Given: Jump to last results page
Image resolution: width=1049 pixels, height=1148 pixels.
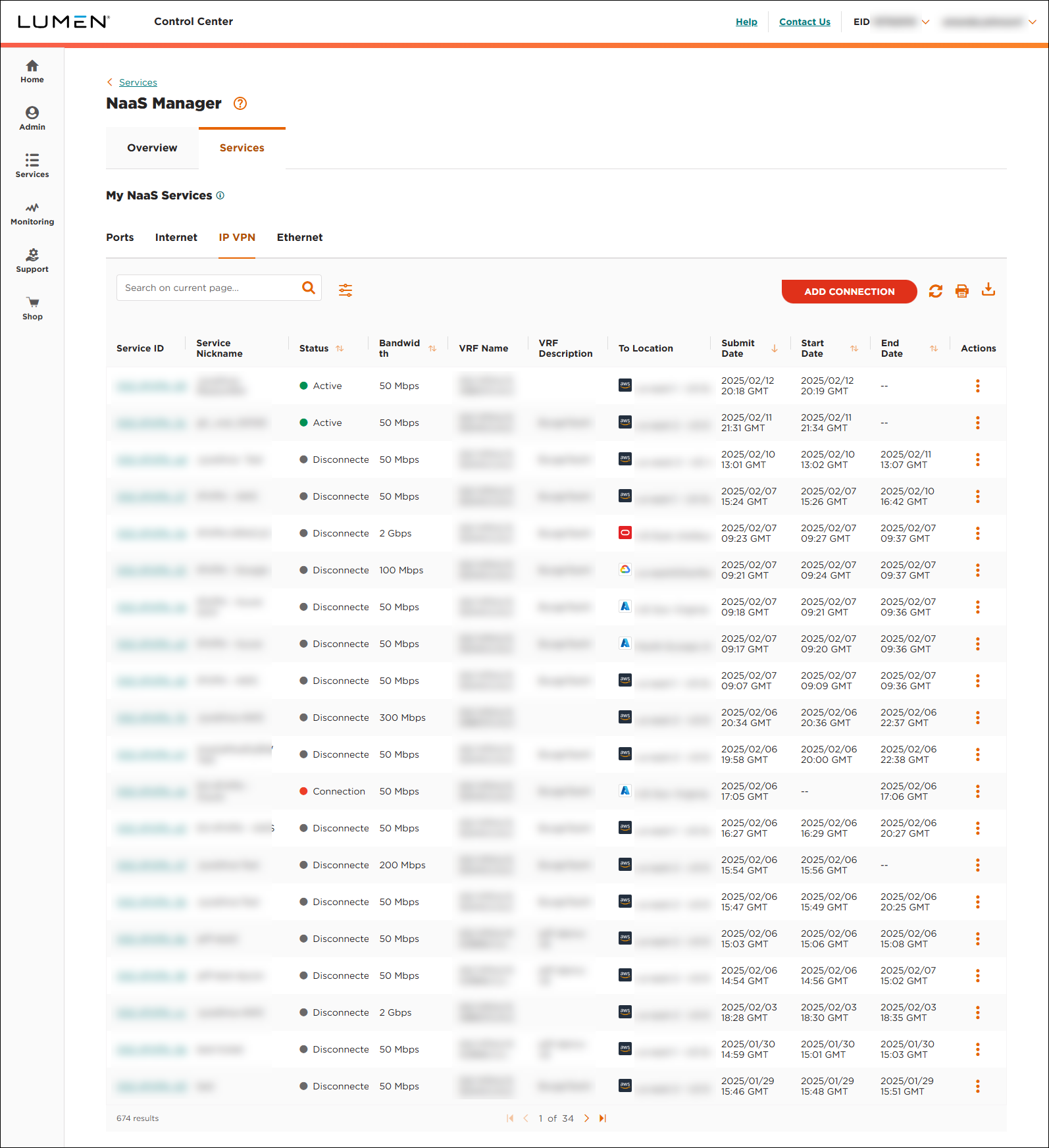Looking at the screenshot, I should tap(602, 1118).
